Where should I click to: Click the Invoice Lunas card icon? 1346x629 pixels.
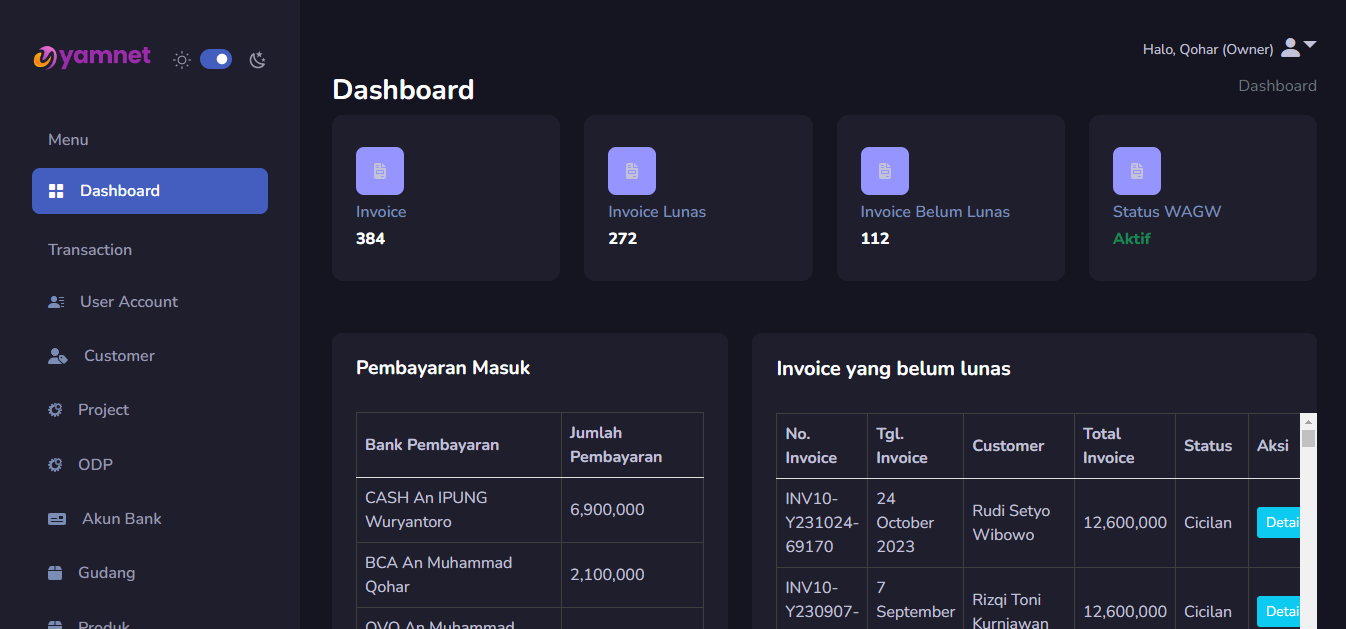[632, 171]
